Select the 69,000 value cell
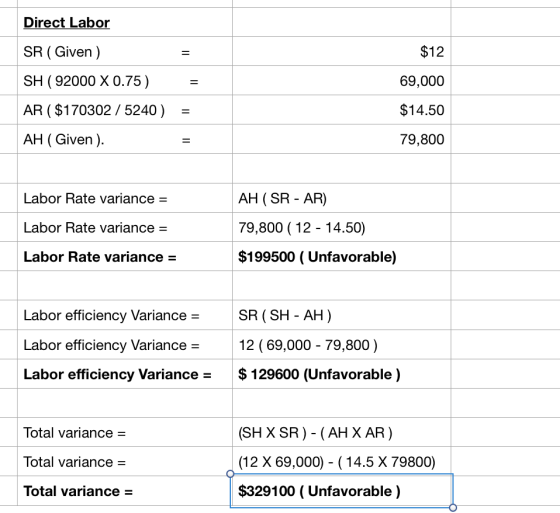This screenshot has height=513, width=560. pos(341,81)
